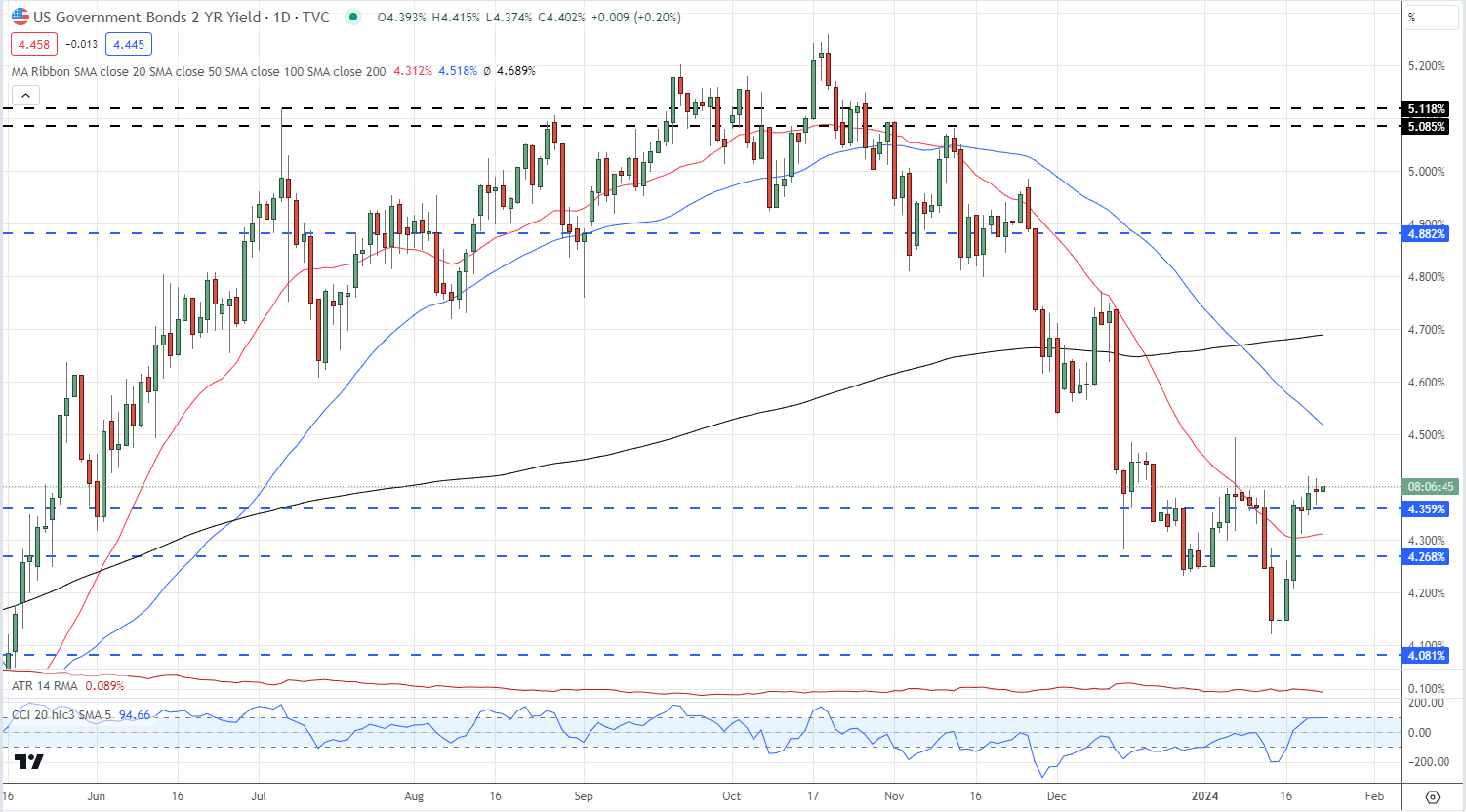Click the 200.00 CCI axis label
This screenshot has height=812, width=1466.
[x=1427, y=703]
